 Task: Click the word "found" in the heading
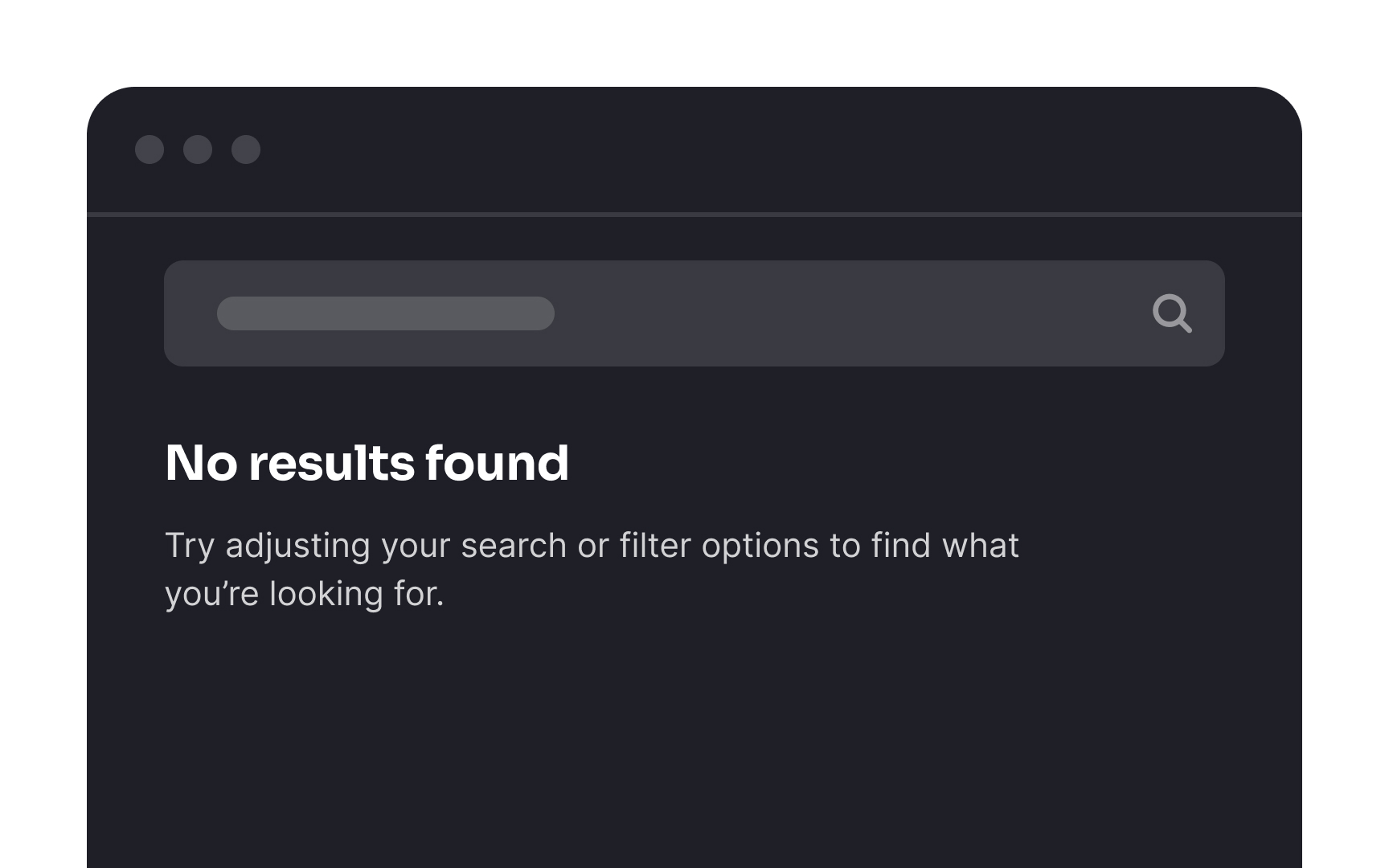pos(497,463)
